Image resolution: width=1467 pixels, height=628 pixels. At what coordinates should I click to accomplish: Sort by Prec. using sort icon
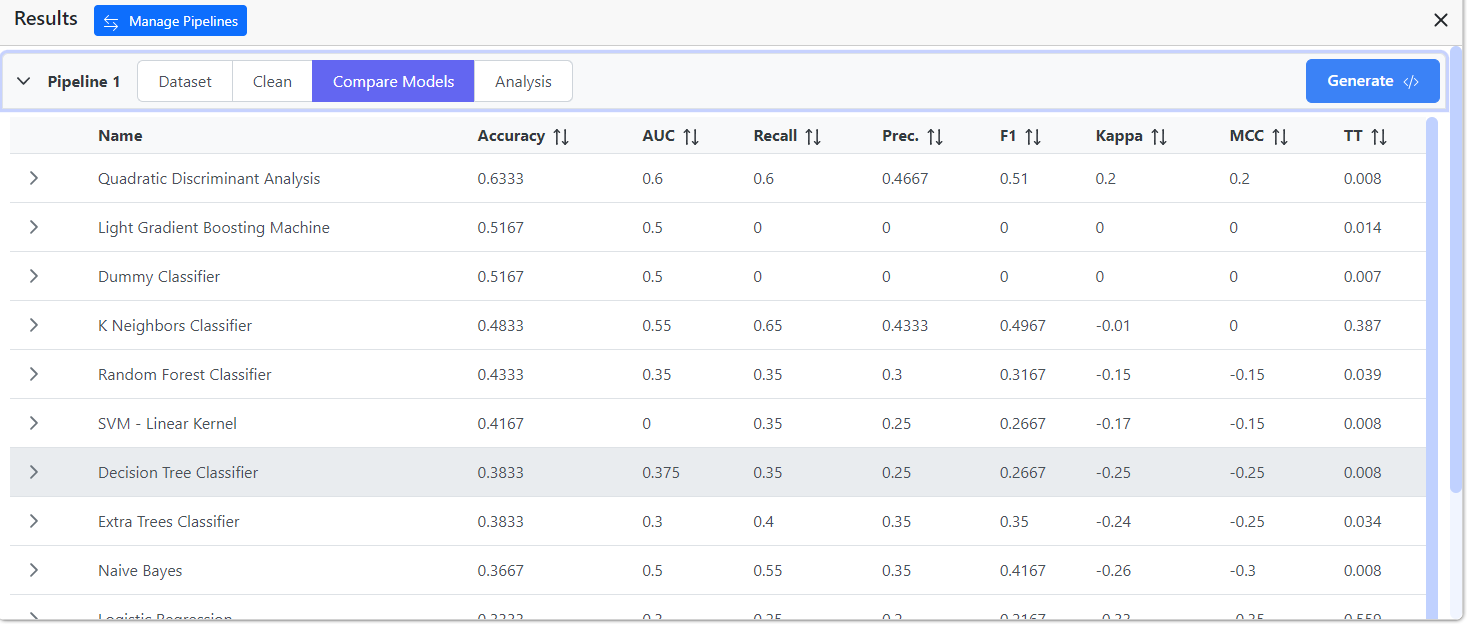[935, 136]
